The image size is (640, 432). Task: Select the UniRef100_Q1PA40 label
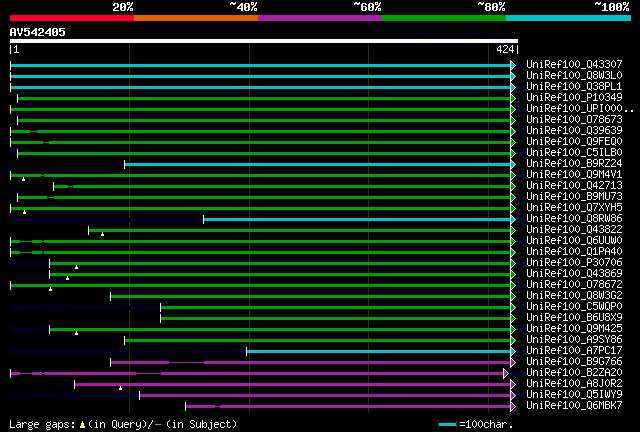(x=574, y=252)
